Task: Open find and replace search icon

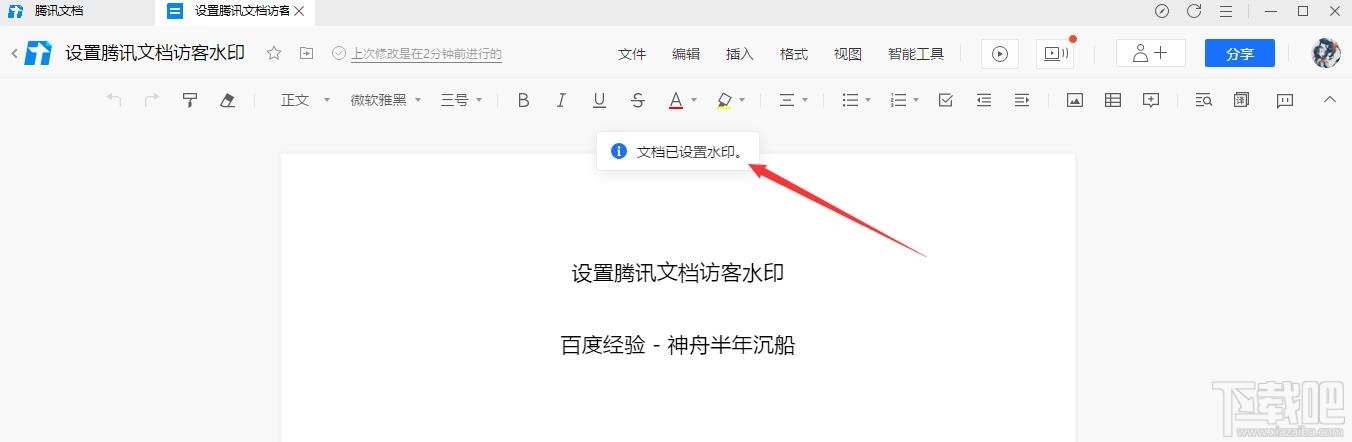Action: [1204, 100]
